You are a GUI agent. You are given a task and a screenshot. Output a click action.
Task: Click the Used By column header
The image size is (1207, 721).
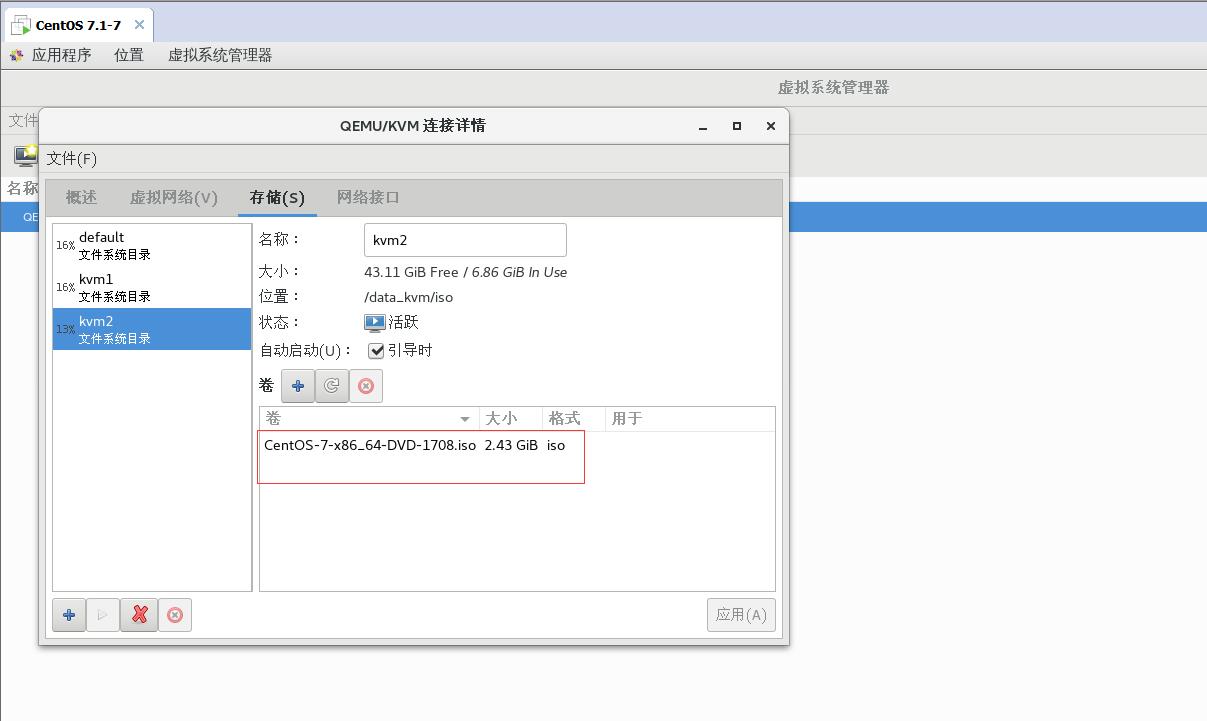click(690, 418)
